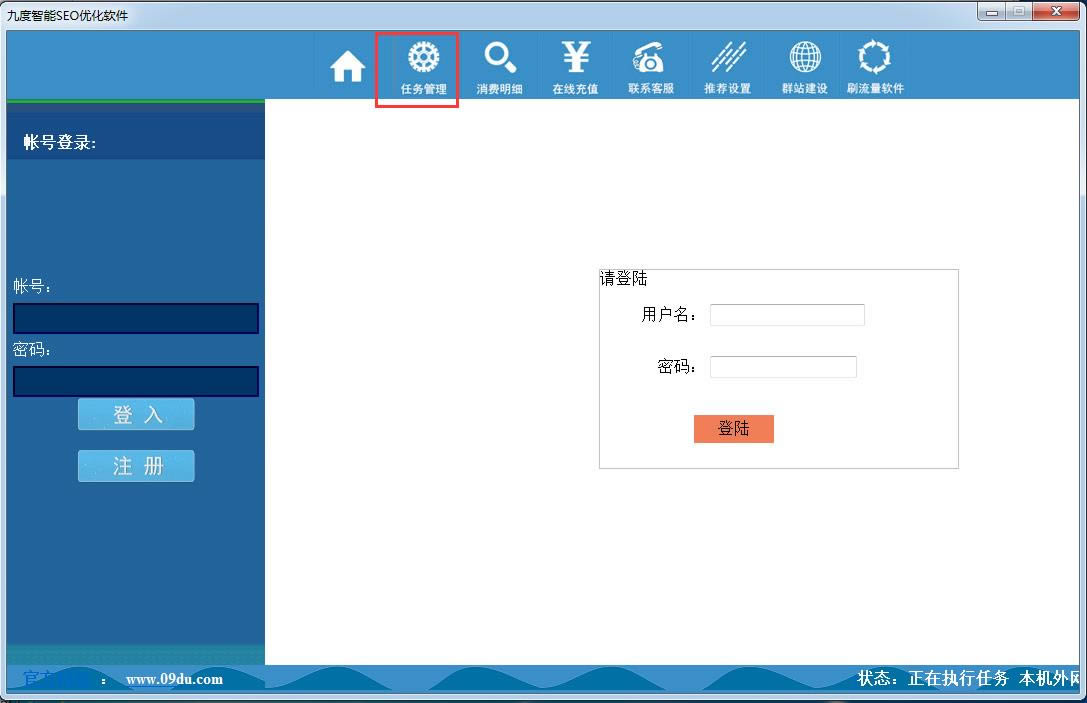Click the 注册 register button

click(x=136, y=466)
